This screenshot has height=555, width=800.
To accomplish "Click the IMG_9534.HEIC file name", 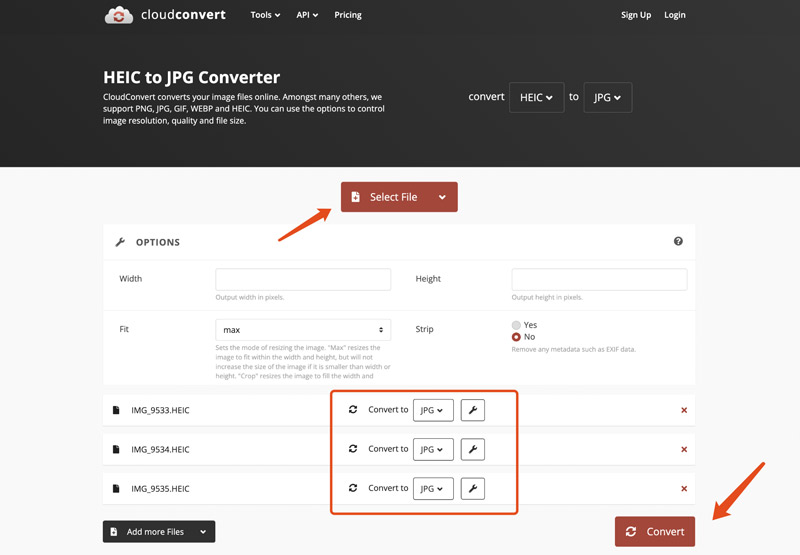I will [x=160, y=449].
